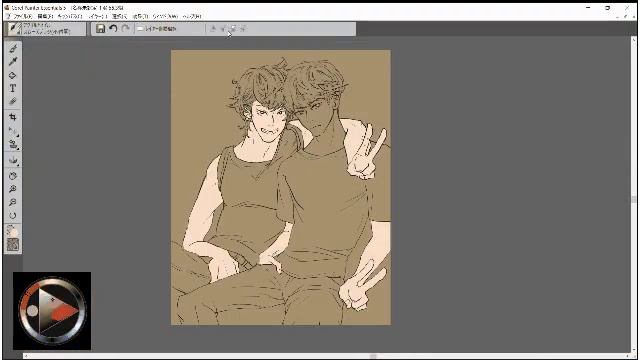Open the レイヤー (Layer) menu
Viewport: 640px width, 360px height.
pyautogui.click(x=98, y=17)
